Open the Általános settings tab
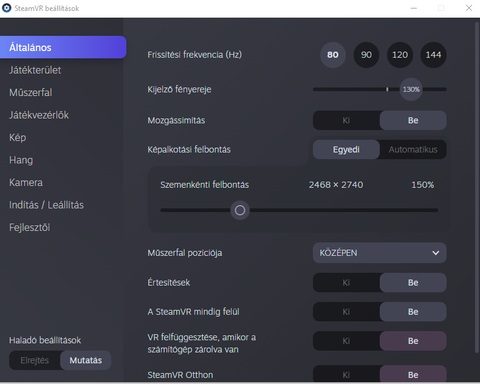The image size is (480, 384). click(63, 47)
